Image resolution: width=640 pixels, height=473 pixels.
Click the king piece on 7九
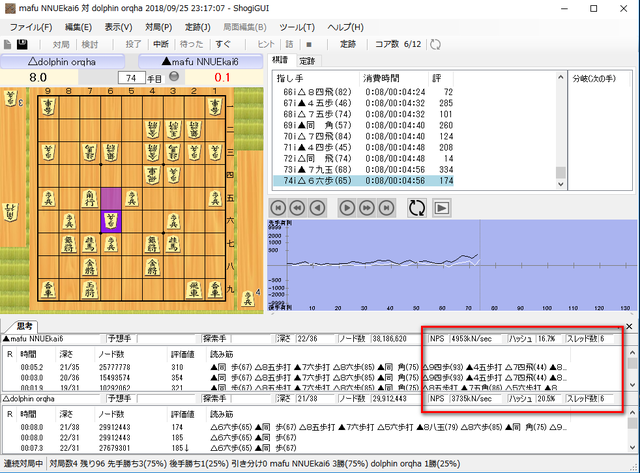click(x=90, y=290)
